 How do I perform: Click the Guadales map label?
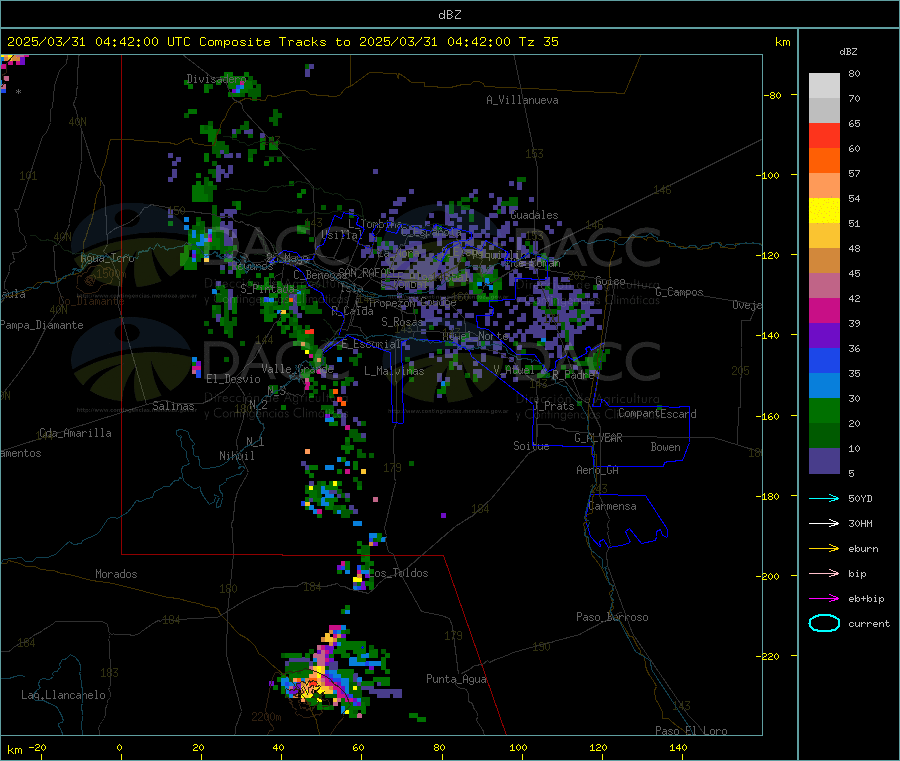coord(534,215)
